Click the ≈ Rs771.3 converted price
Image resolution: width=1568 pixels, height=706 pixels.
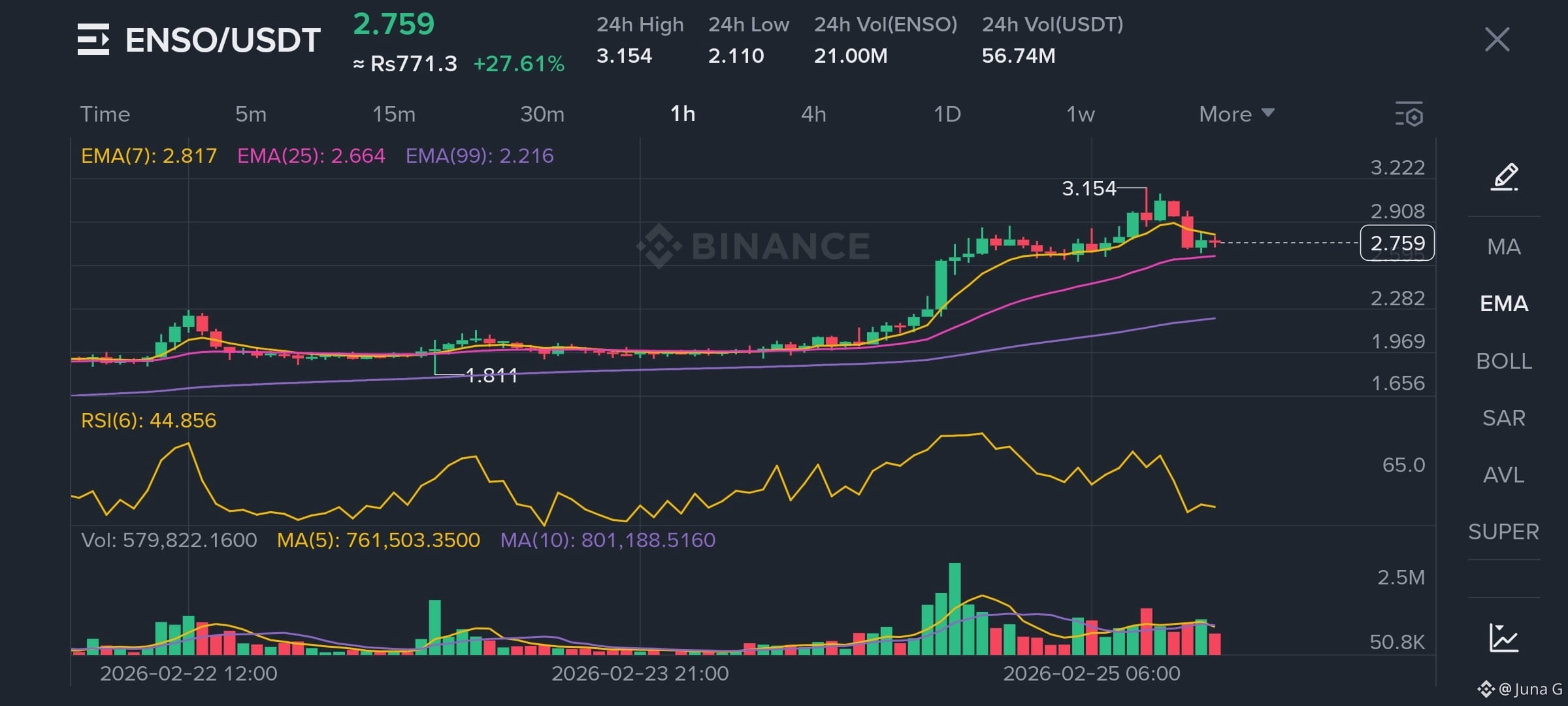coord(405,64)
